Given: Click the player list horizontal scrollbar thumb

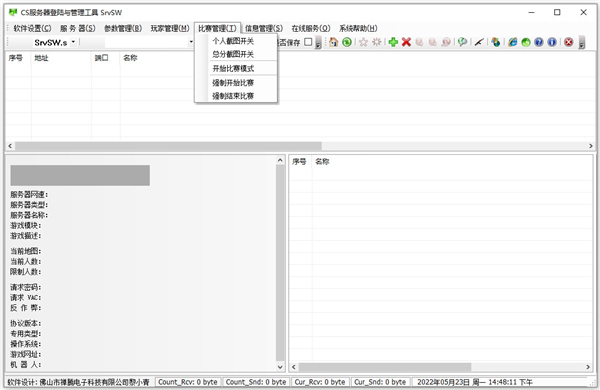Looking at the screenshot, I should point(385,367).
